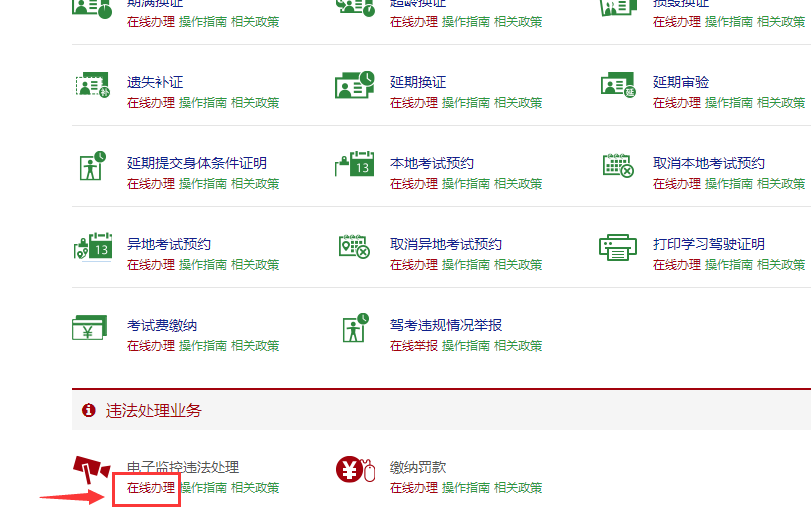The width and height of the screenshot is (811, 529).
Task: Click 在线办理 under 延期提交身体条件证明
Action: (x=151, y=184)
